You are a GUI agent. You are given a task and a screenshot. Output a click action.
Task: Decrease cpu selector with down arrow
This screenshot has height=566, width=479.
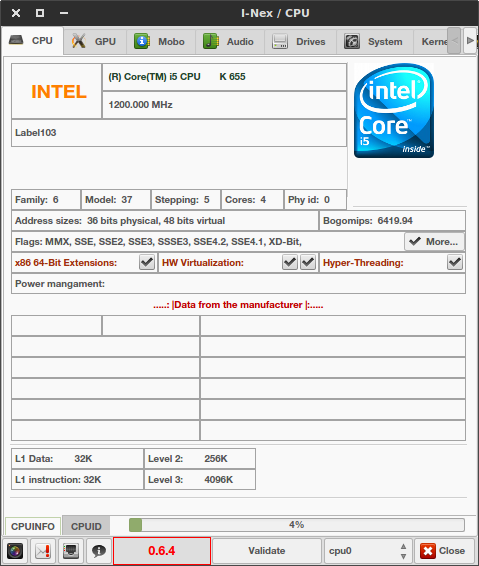(x=404, y=556)
